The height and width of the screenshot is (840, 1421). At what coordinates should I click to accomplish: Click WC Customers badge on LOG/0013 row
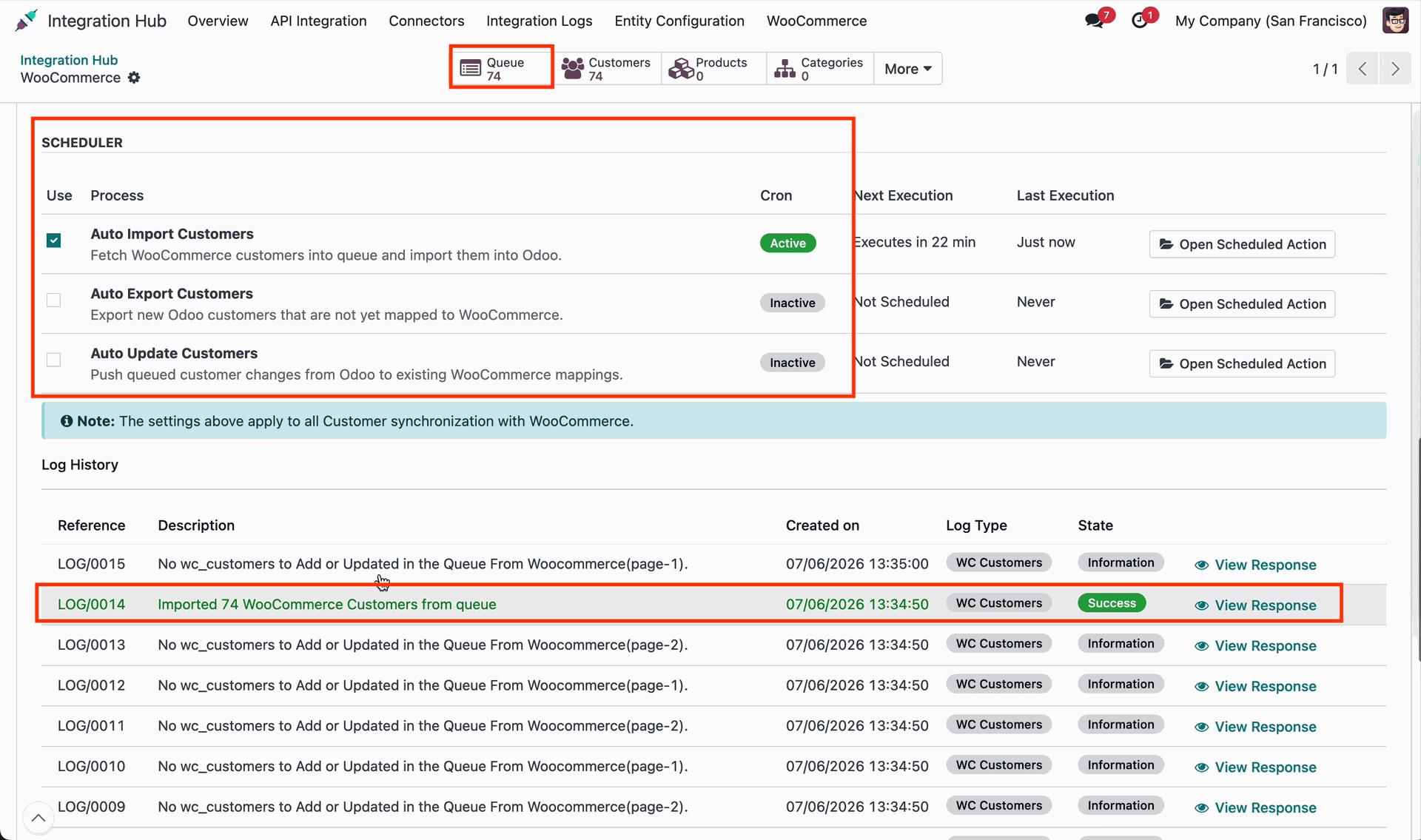point(998,644)
